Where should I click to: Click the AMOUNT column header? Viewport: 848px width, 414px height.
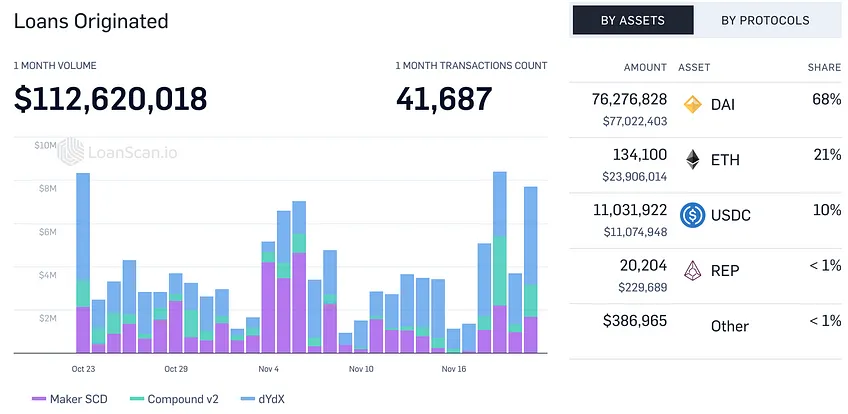(x=645, y=68)
